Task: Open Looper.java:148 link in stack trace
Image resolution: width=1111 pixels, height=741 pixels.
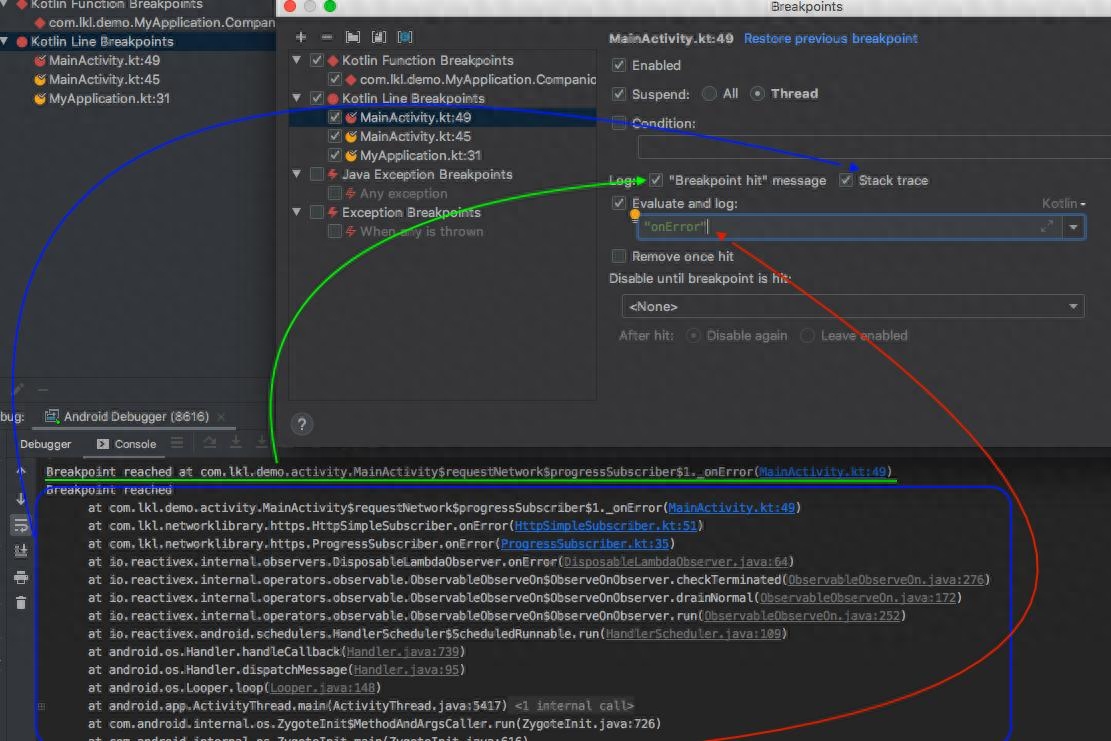Action: (322, 688)
